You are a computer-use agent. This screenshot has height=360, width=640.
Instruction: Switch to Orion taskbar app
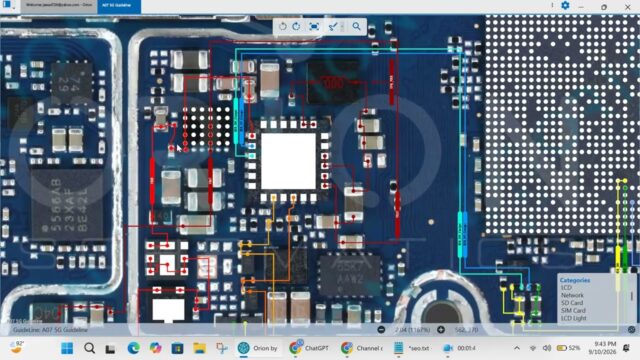click(259, 348)
